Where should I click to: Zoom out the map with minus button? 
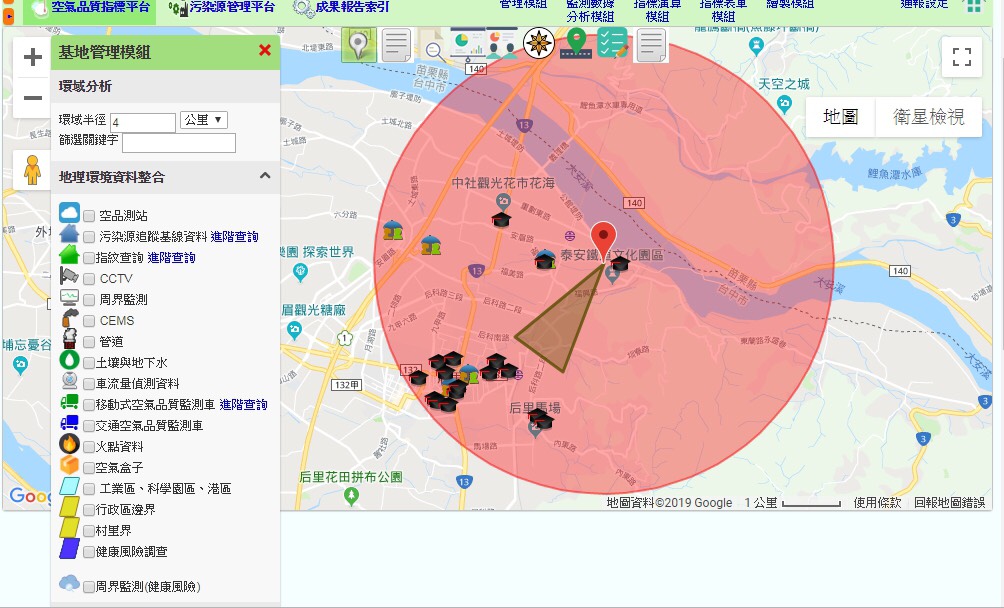32,98
